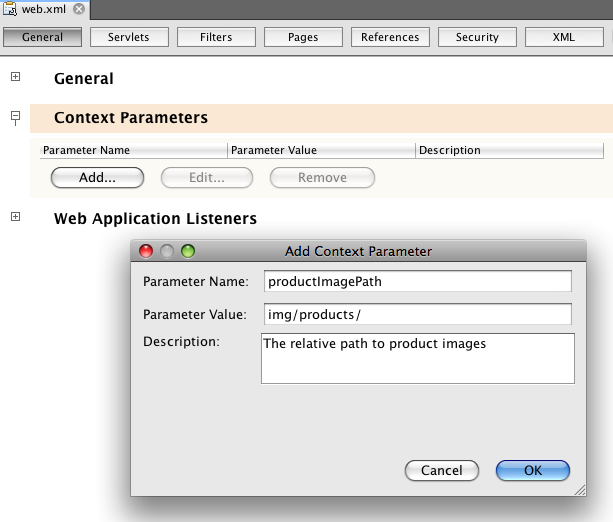Go to the Pages tab
This screenshot has width=613, height=522.
tap(303, 37)
